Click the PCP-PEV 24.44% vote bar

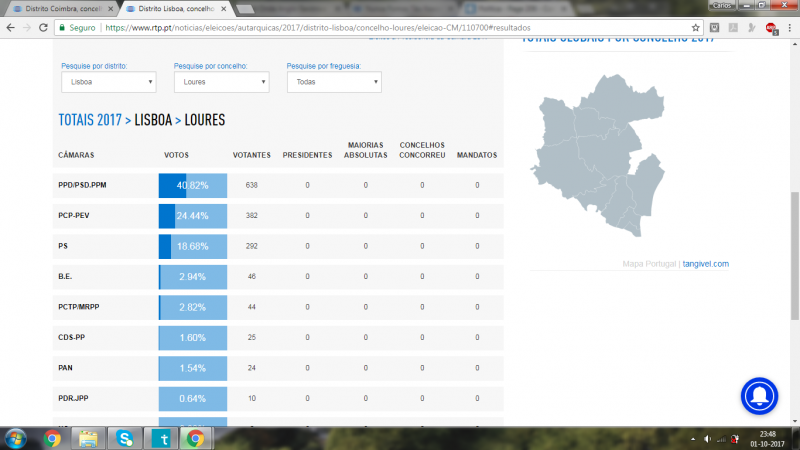pos(193,216)
